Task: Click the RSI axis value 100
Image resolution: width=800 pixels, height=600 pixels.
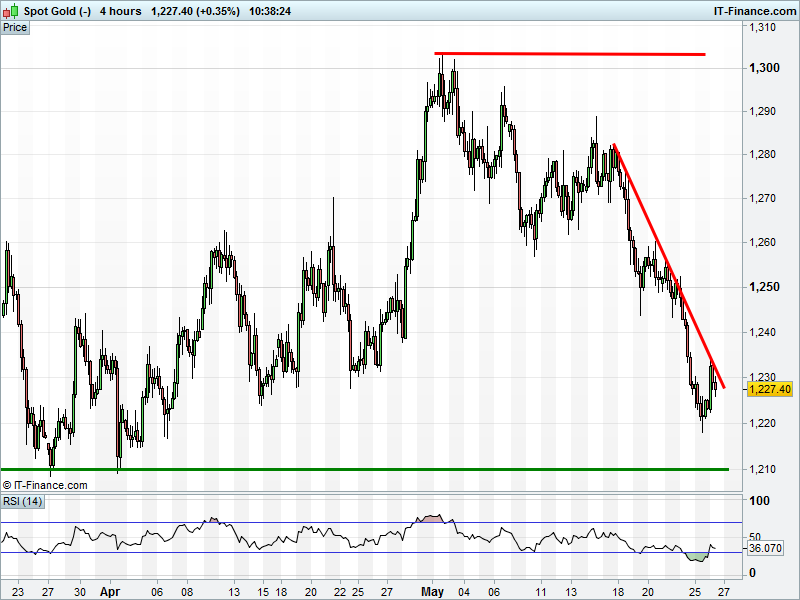Action: point(759,501)
